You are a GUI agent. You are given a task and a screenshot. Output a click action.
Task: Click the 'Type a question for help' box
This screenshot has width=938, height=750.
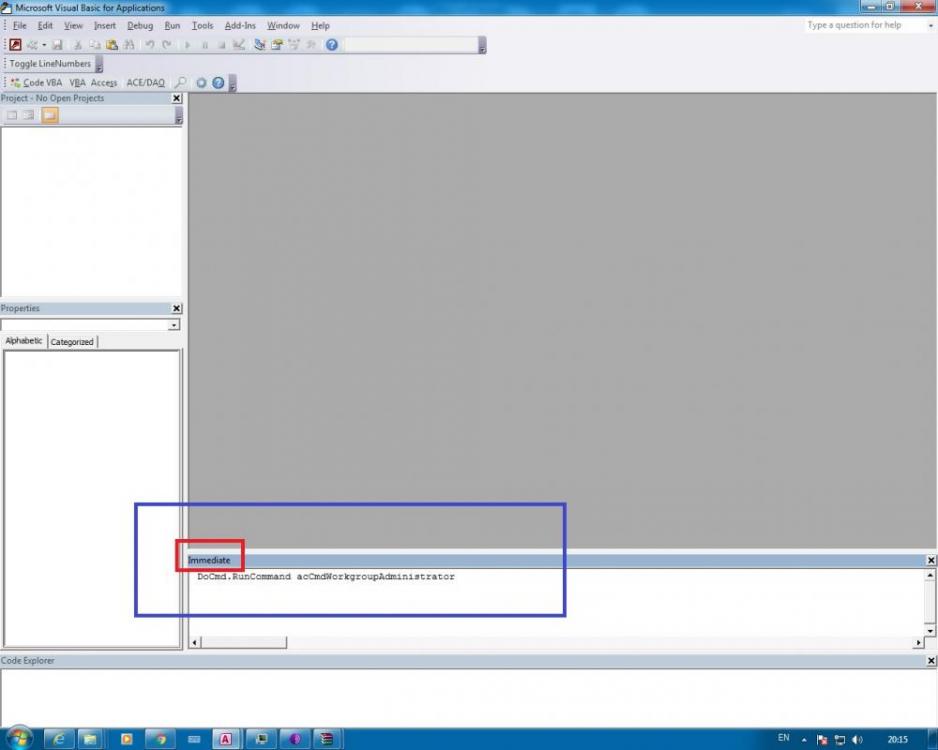pyautogui.click(x=864, y=25)
